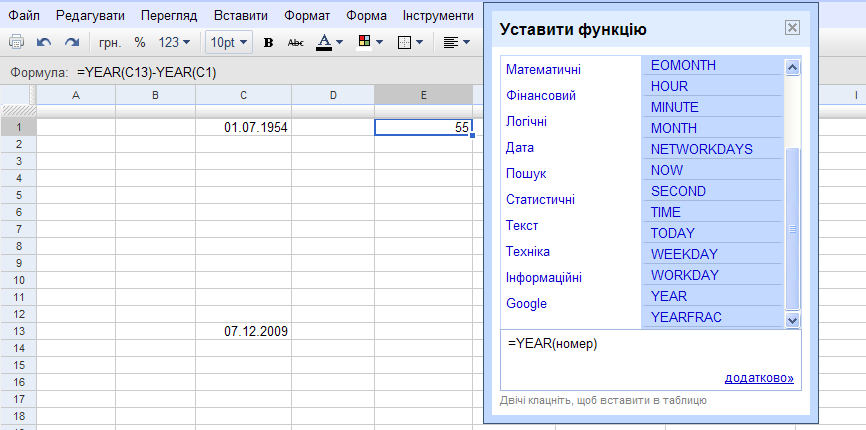The width and height of the screenshot is (866, 430).
Task: Open the Файл menu
Action: point(24,15)
